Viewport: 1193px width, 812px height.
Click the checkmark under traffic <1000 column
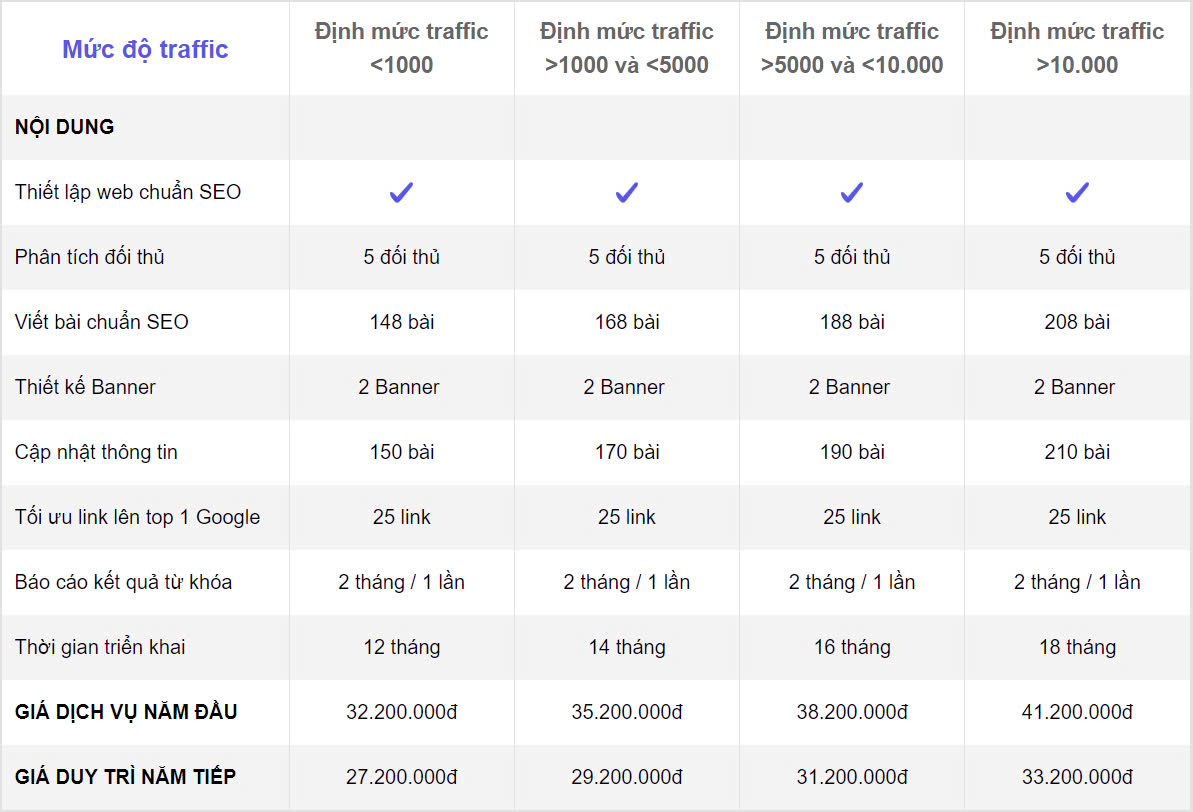coord(401,193)
